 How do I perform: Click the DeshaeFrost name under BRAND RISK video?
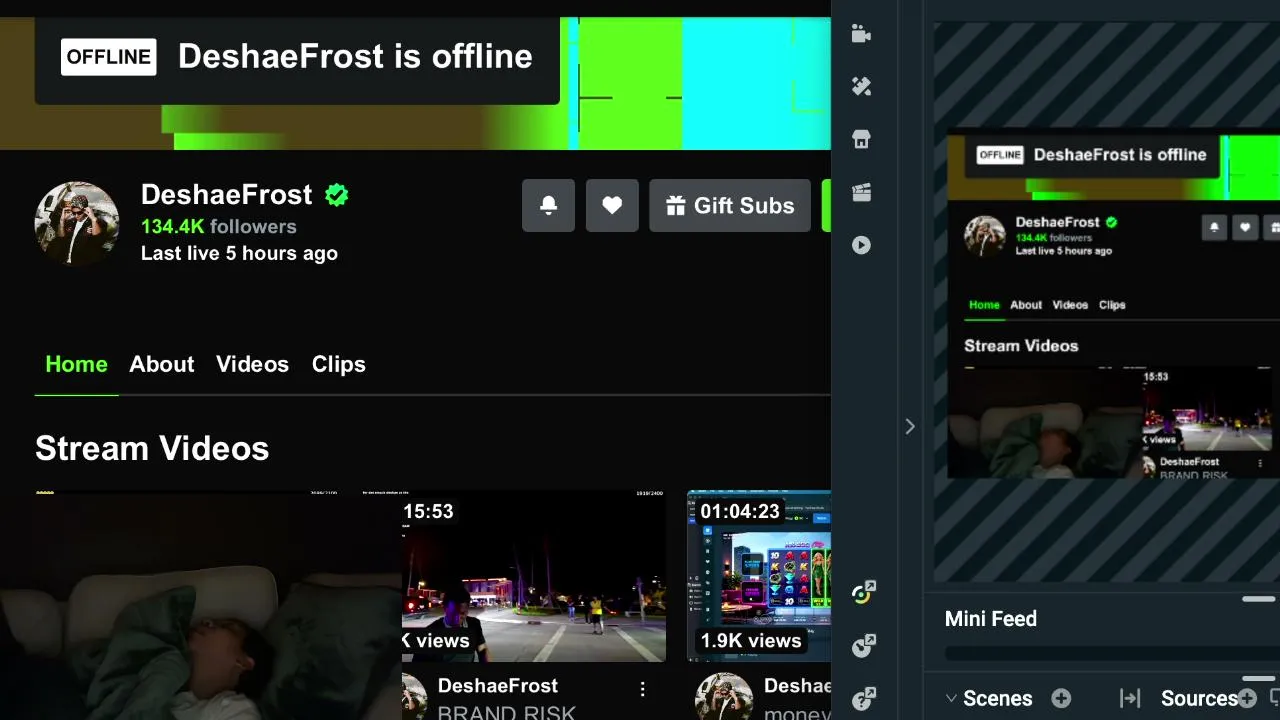point(498,686)
